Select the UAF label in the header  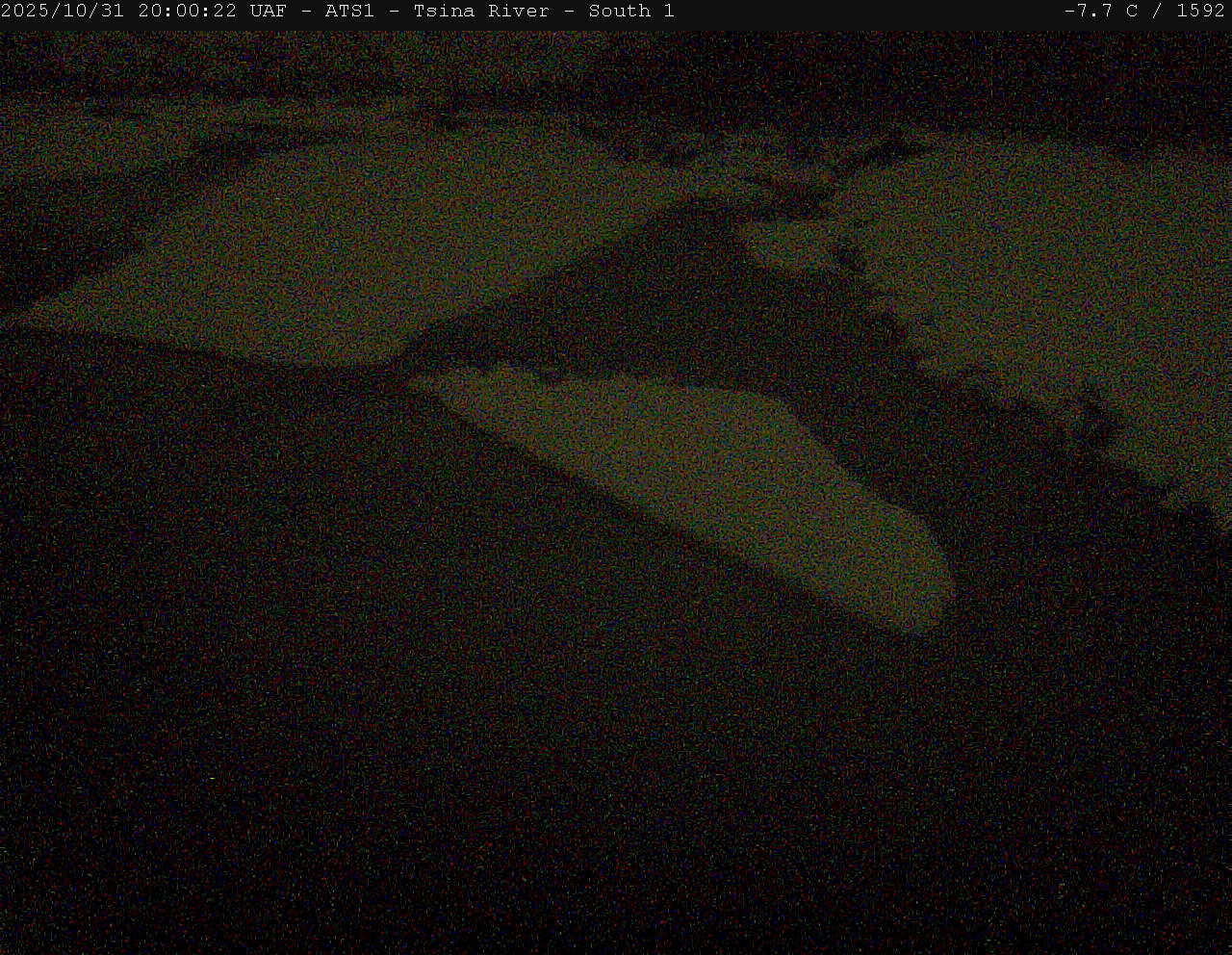pyautogui.click(x=269, y=12)
